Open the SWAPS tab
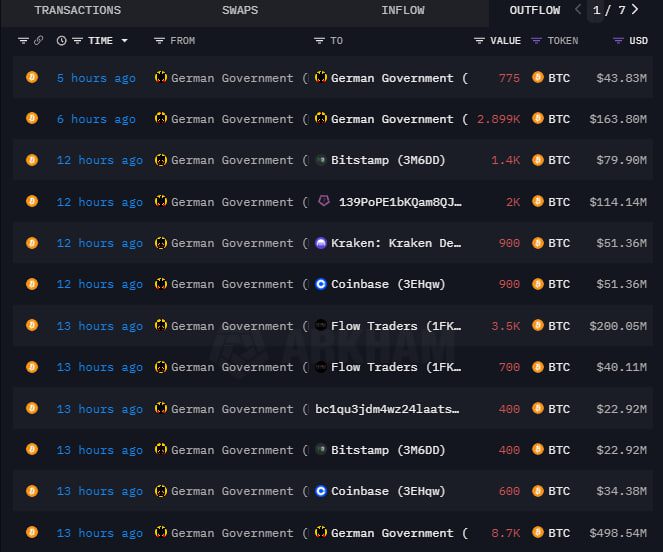The height and width of the screenshot is (552, 663). click(240, 10)
